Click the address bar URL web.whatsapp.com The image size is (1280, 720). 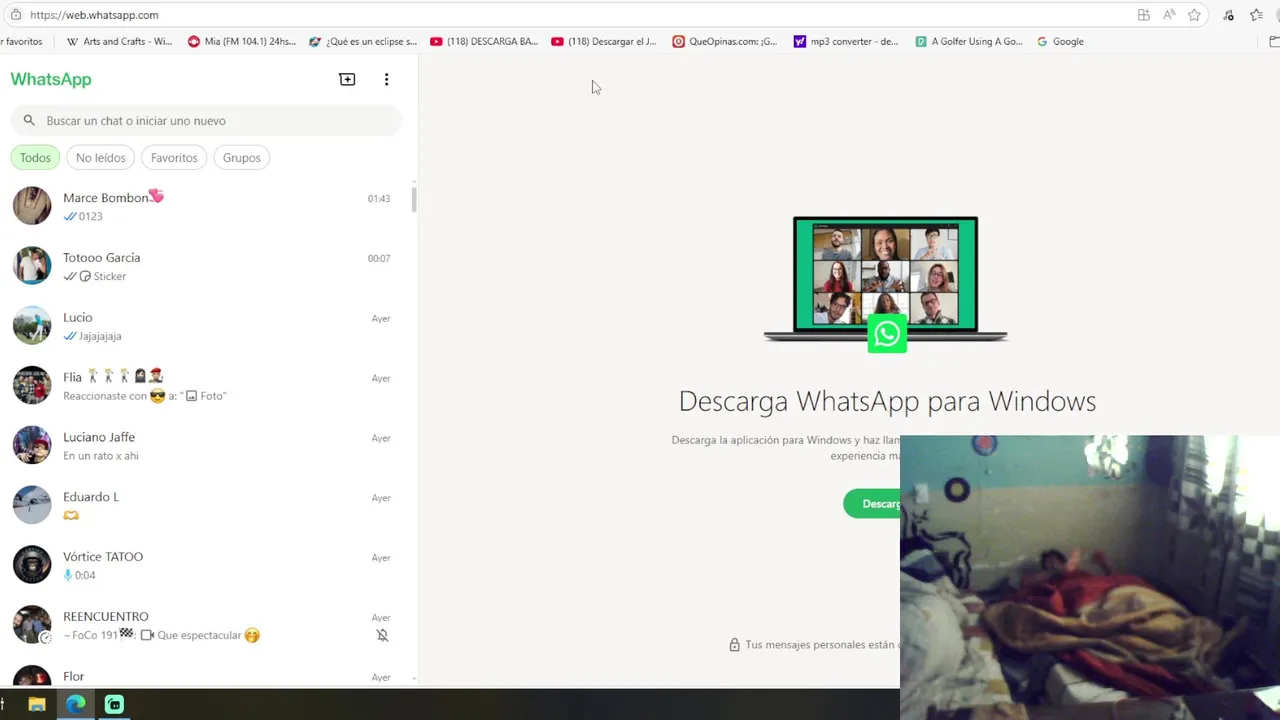[x=94, y=15]
